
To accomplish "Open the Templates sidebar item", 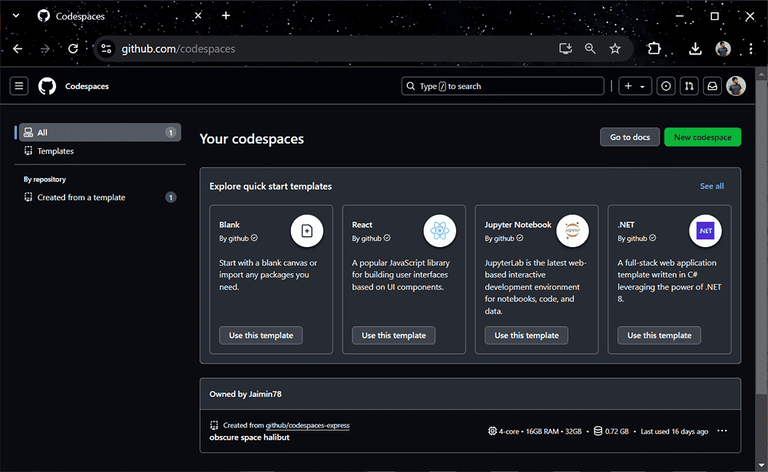I will tap(55, 151).
